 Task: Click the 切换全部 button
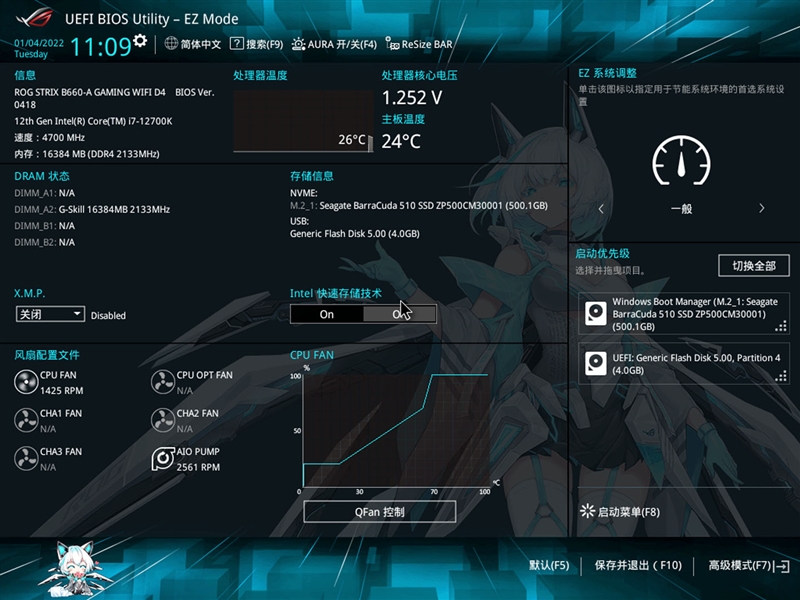click(753, 266)
